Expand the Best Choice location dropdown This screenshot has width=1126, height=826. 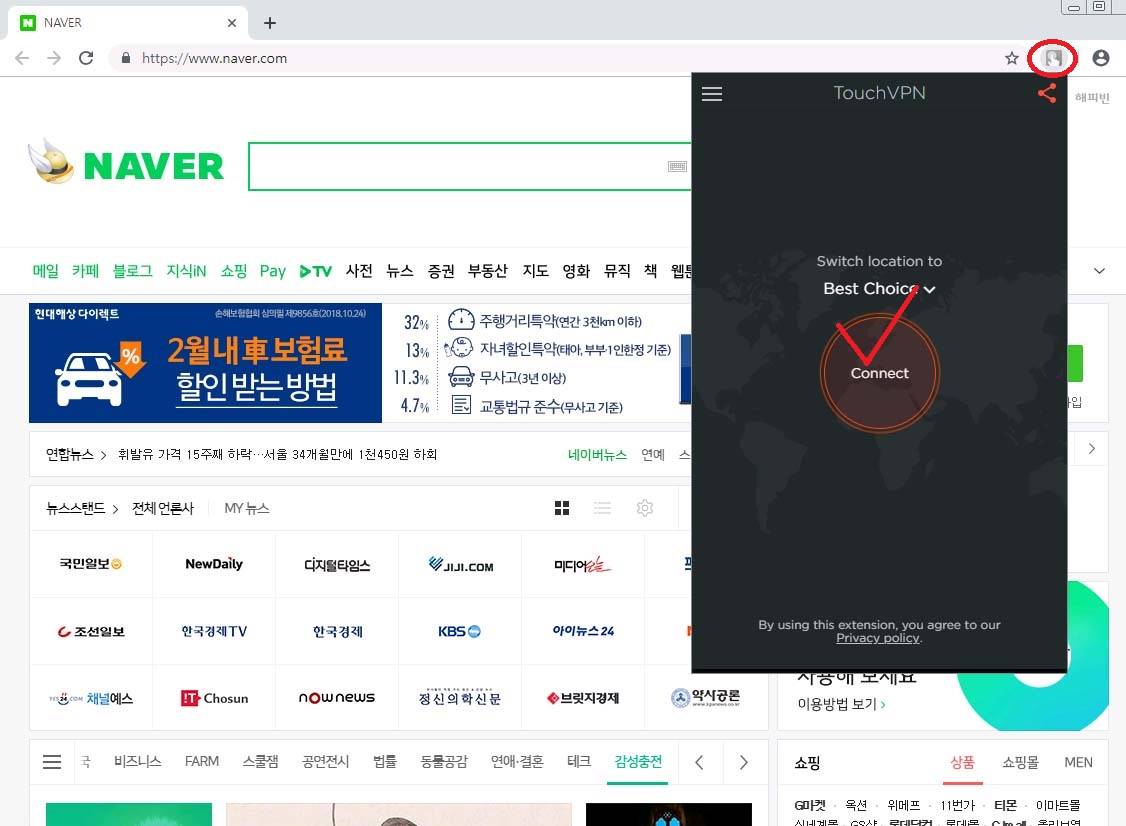(879, 289)
